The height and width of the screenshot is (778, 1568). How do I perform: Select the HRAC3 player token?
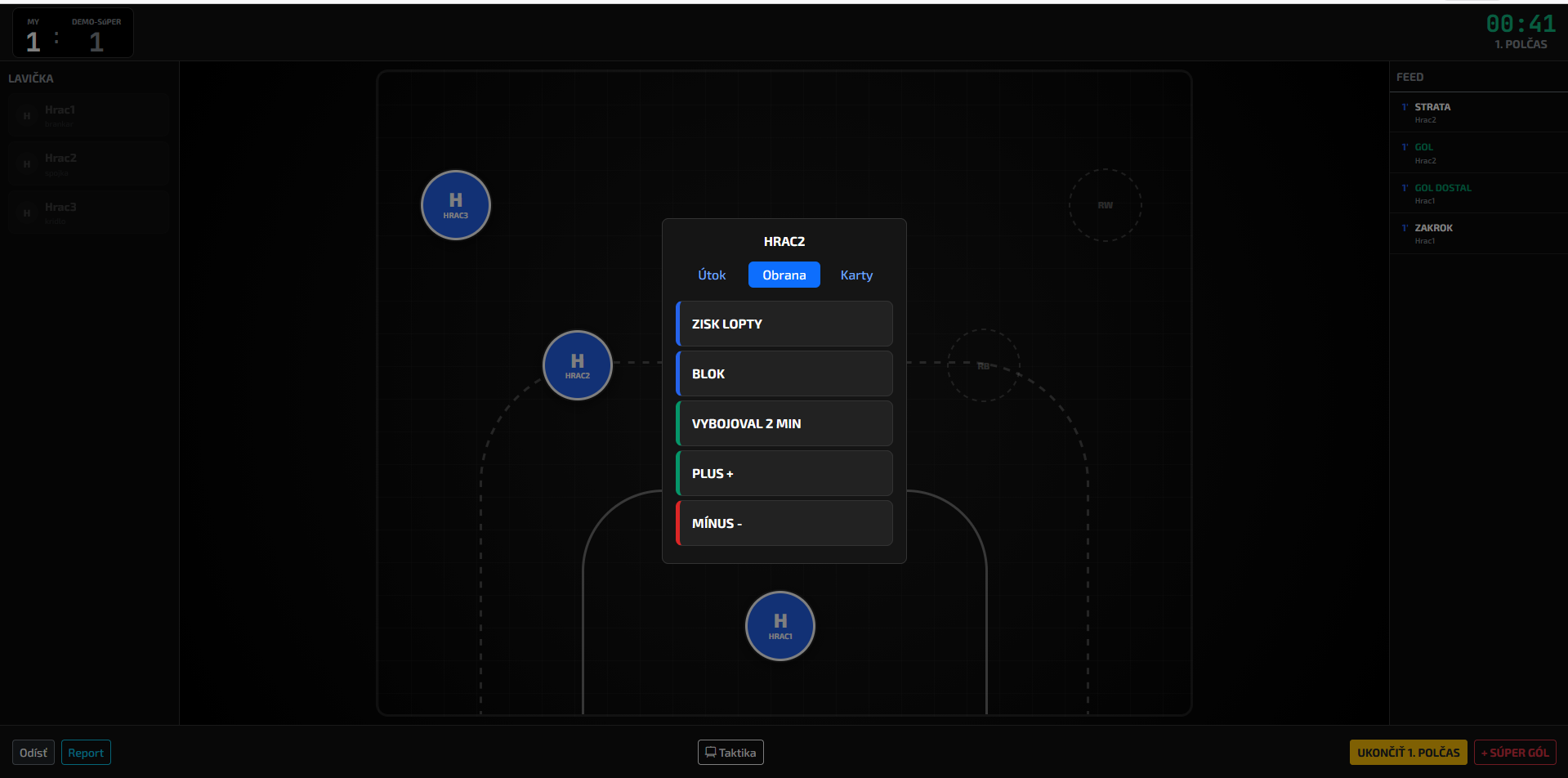tap(455, 205)
